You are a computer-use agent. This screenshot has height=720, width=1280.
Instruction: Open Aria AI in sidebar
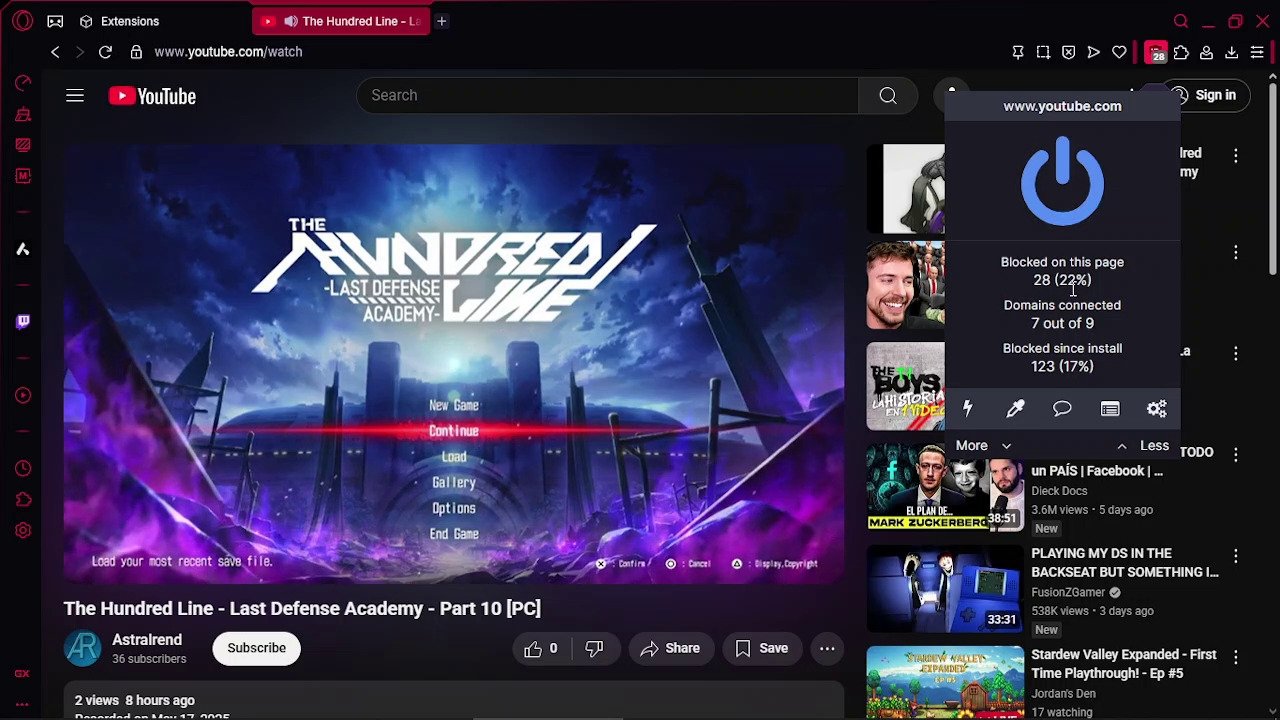[23, 249]
